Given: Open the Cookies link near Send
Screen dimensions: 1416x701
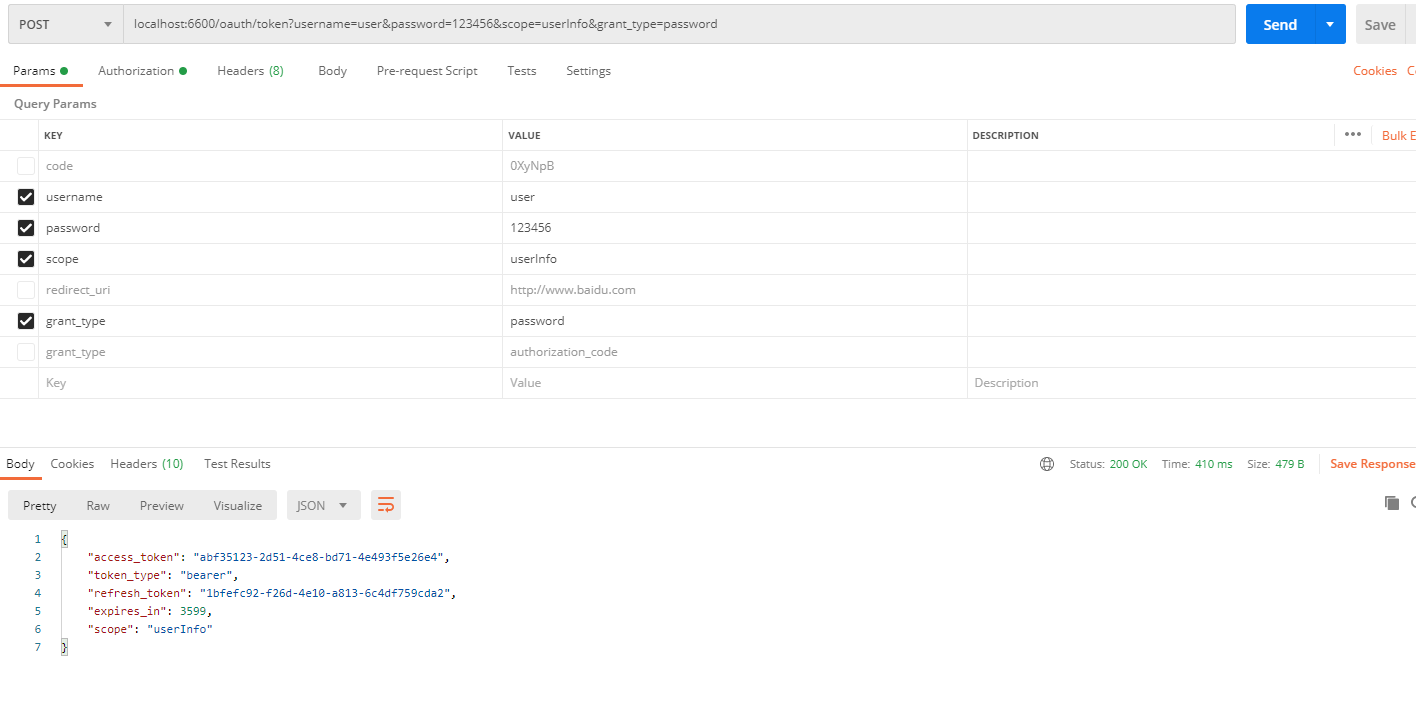Looking at the screenshot, I should click(x=1375, y=71).
